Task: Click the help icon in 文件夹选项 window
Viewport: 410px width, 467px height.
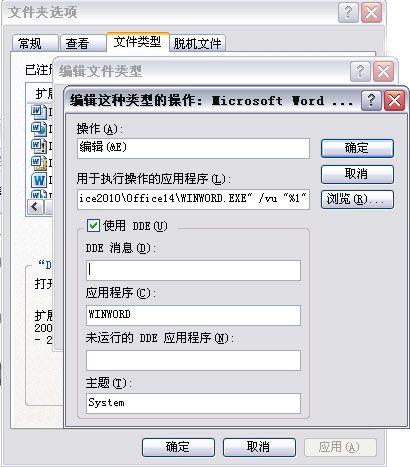Action: point(348,13)
